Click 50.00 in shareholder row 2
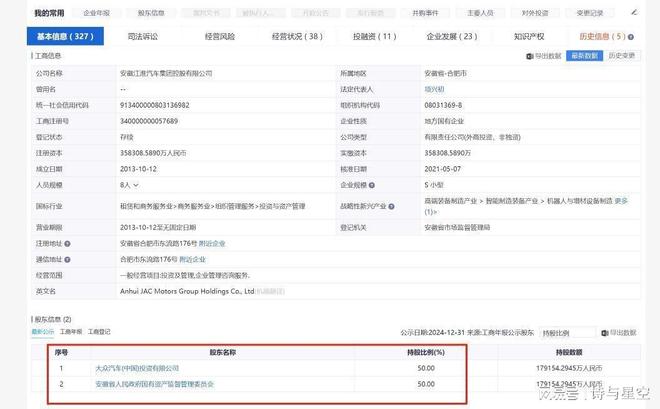 point(426,384)
